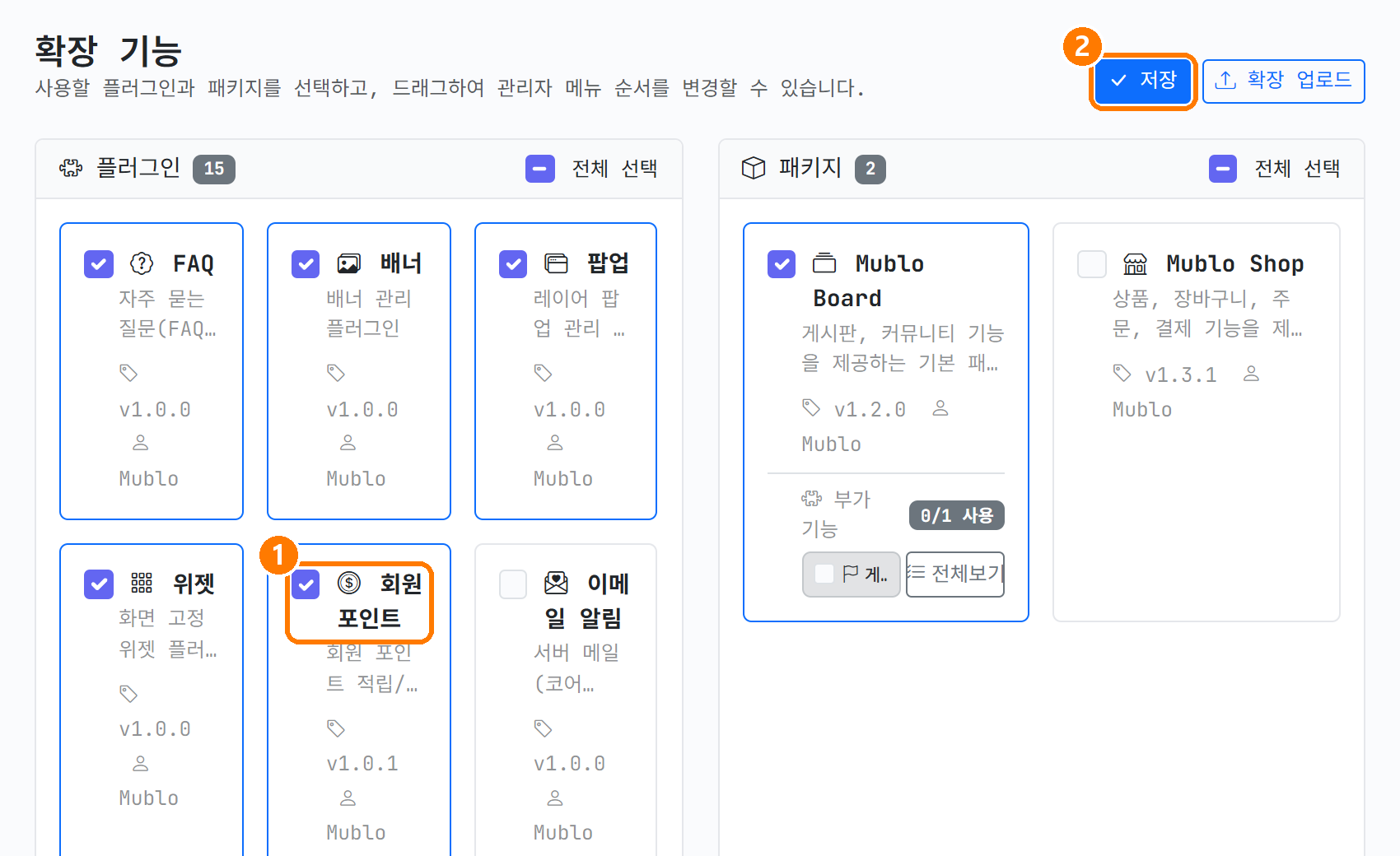Save changes with the 저장 button
Screen dimensions: 1400x856
[x=1143, y=81]
